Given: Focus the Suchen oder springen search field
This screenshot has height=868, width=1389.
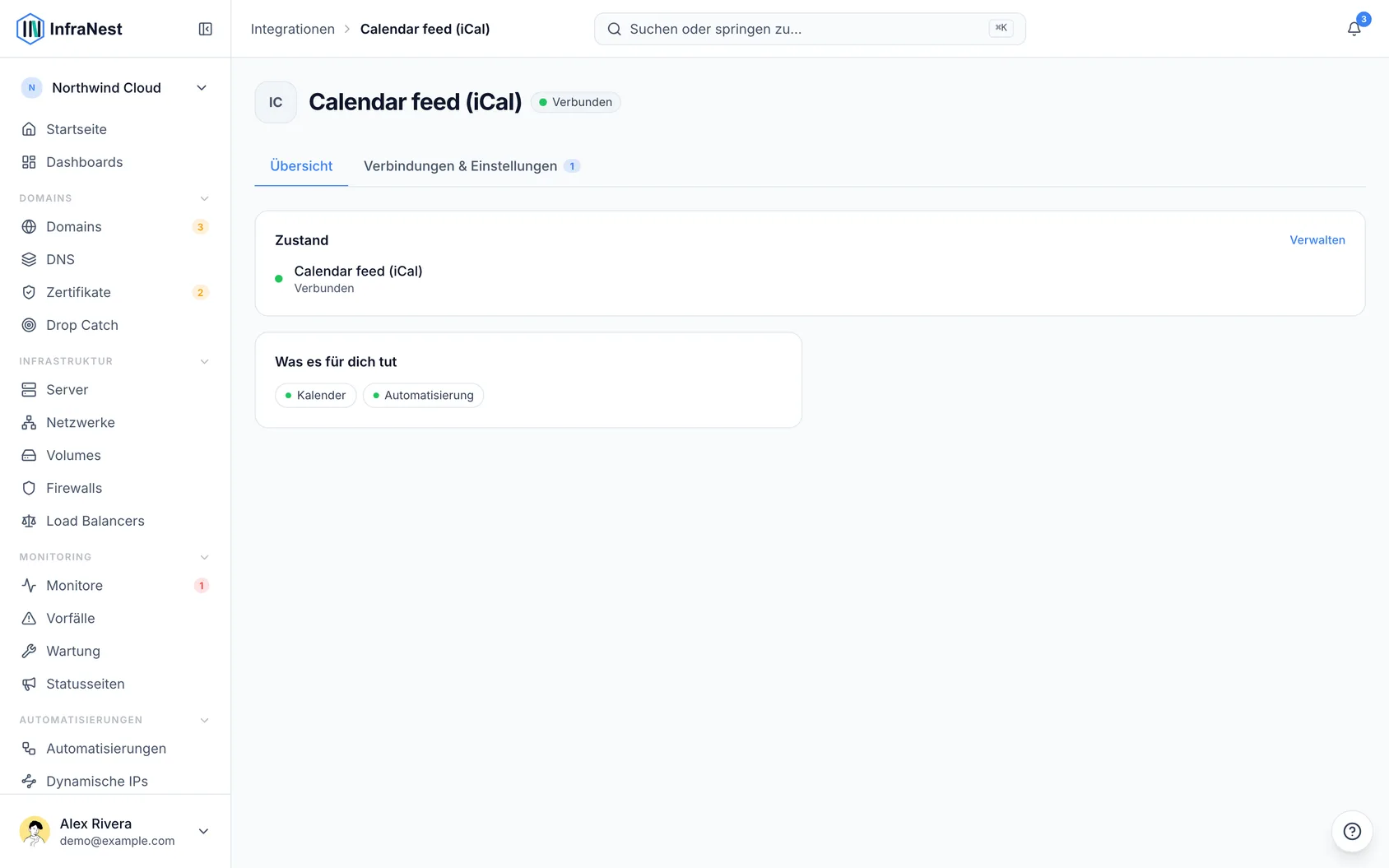Looking at the screenshot, I should point(810,29).
